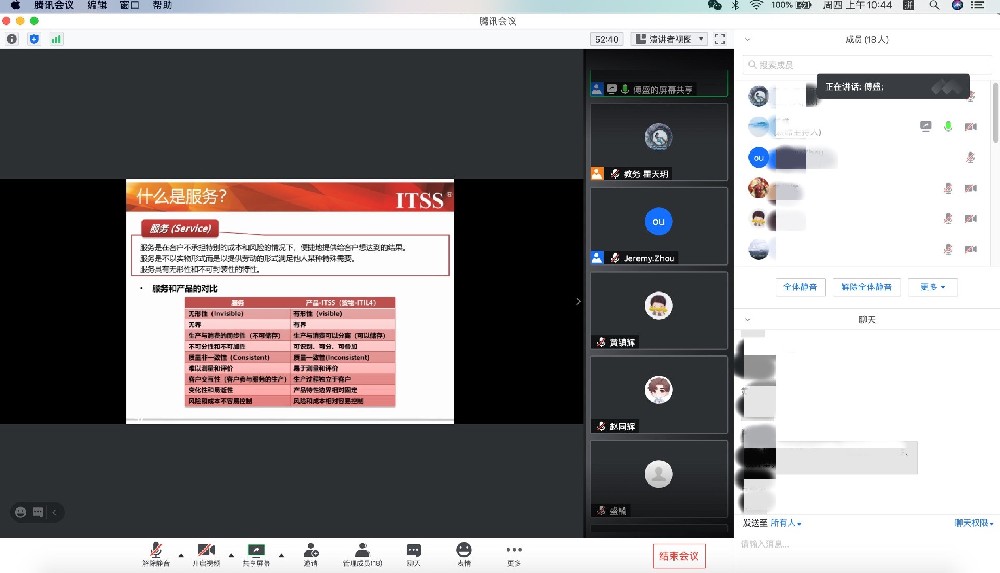Toggle the host's green microphone icon
The width and height of the screenshot is (1000, 573).
point(948,126)
